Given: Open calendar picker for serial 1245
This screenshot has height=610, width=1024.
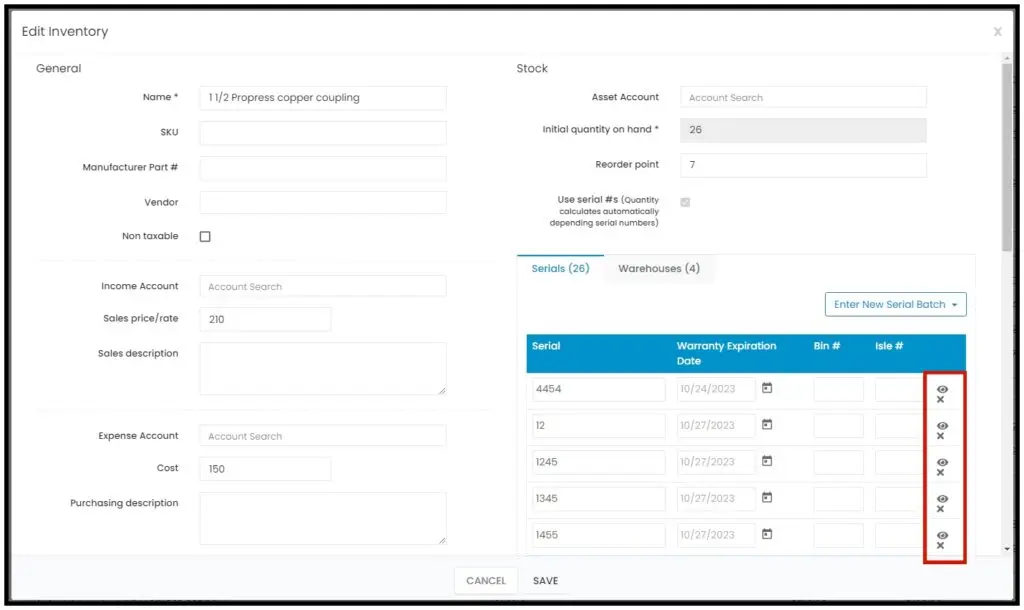Looking at the screenshot, I should tap(767, 461).
